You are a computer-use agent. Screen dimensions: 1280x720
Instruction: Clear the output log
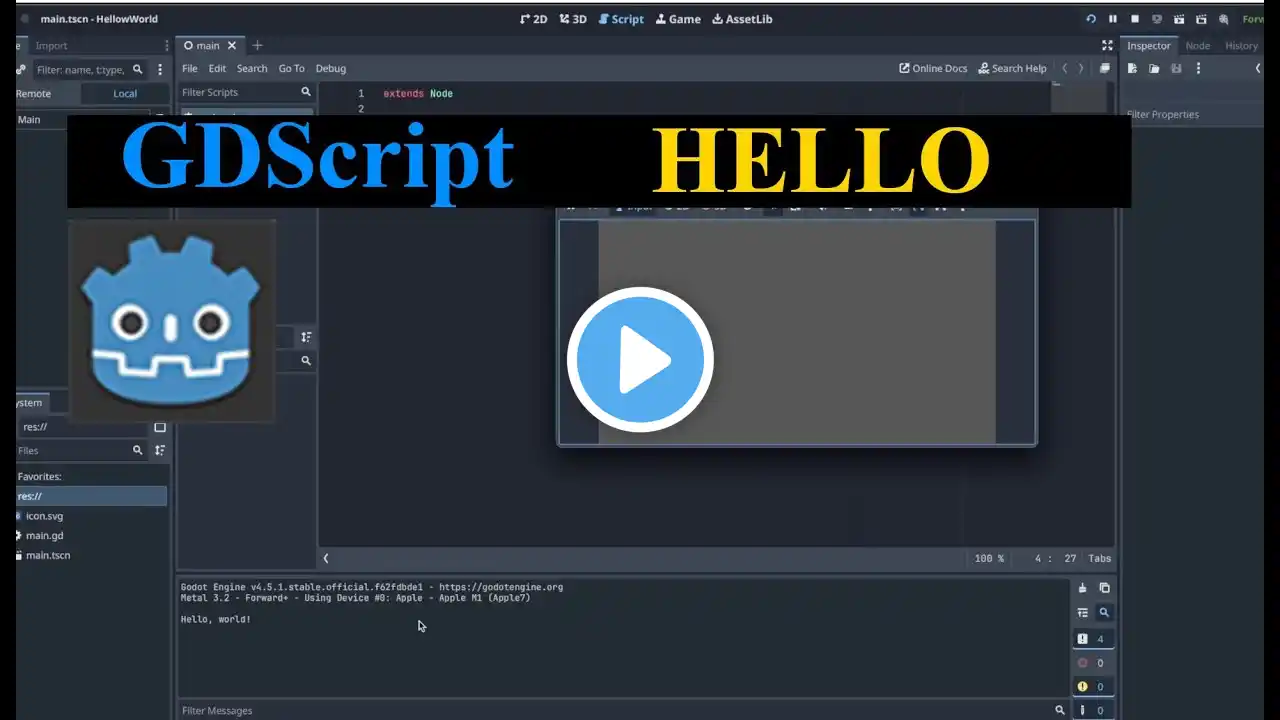coord(1082,588)
